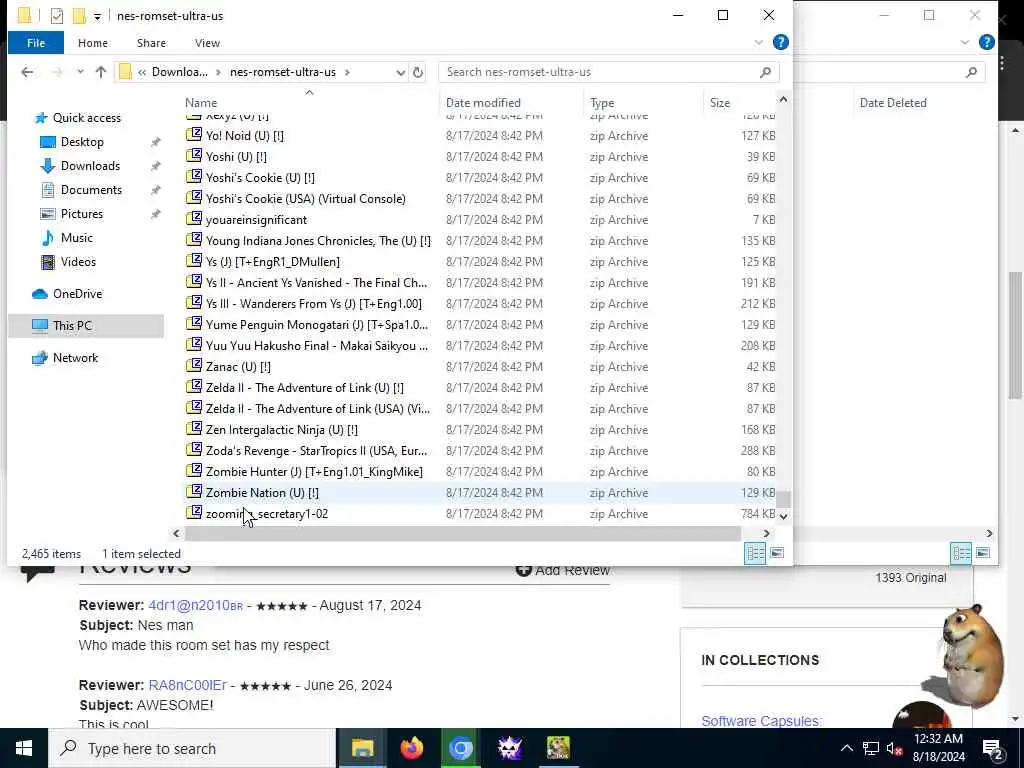Viewport: 1024px width, 768px height.
Task: Click the back navigation arrow
Action: [27, 72]
